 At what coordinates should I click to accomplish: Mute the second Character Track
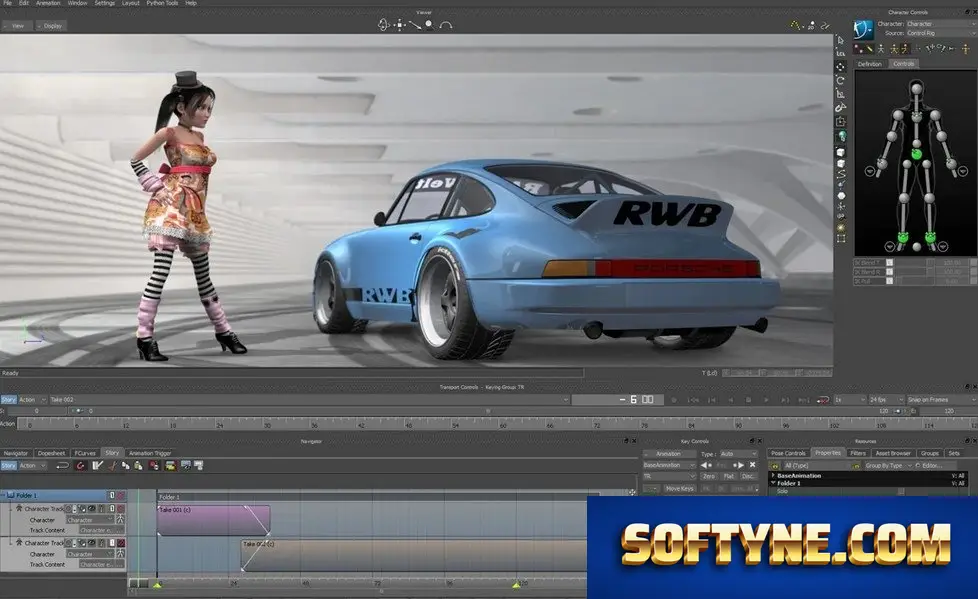tap(121, 543)
